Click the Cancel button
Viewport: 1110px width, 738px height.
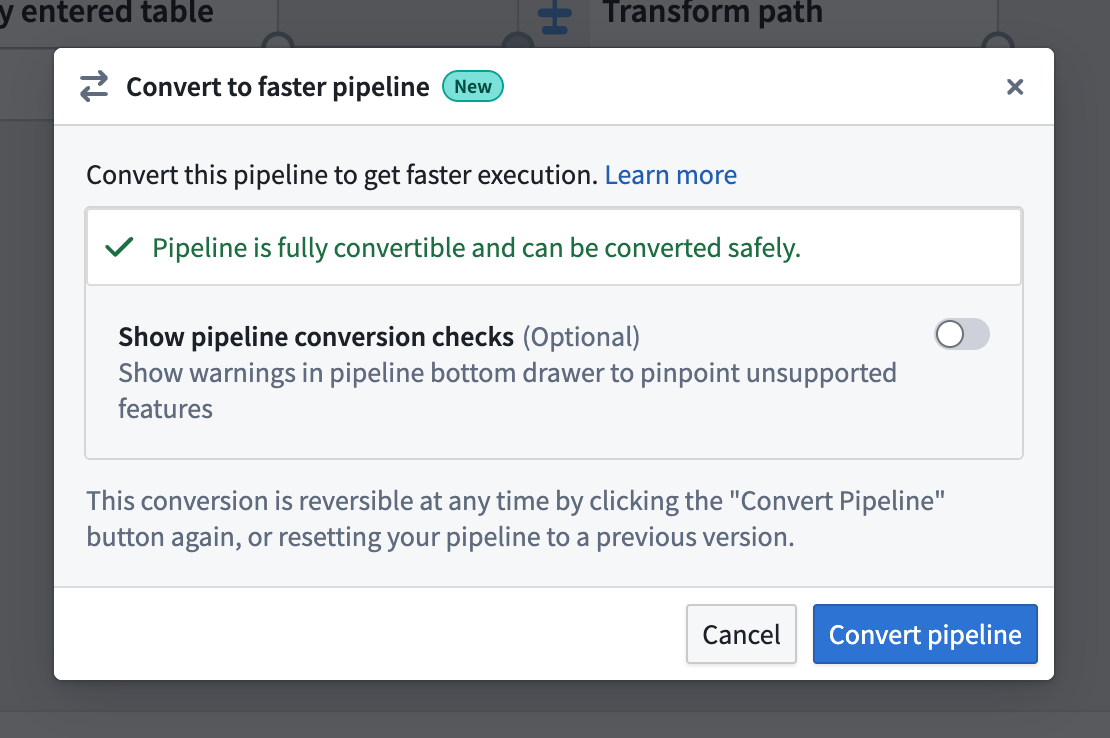[x=741, y=634]
